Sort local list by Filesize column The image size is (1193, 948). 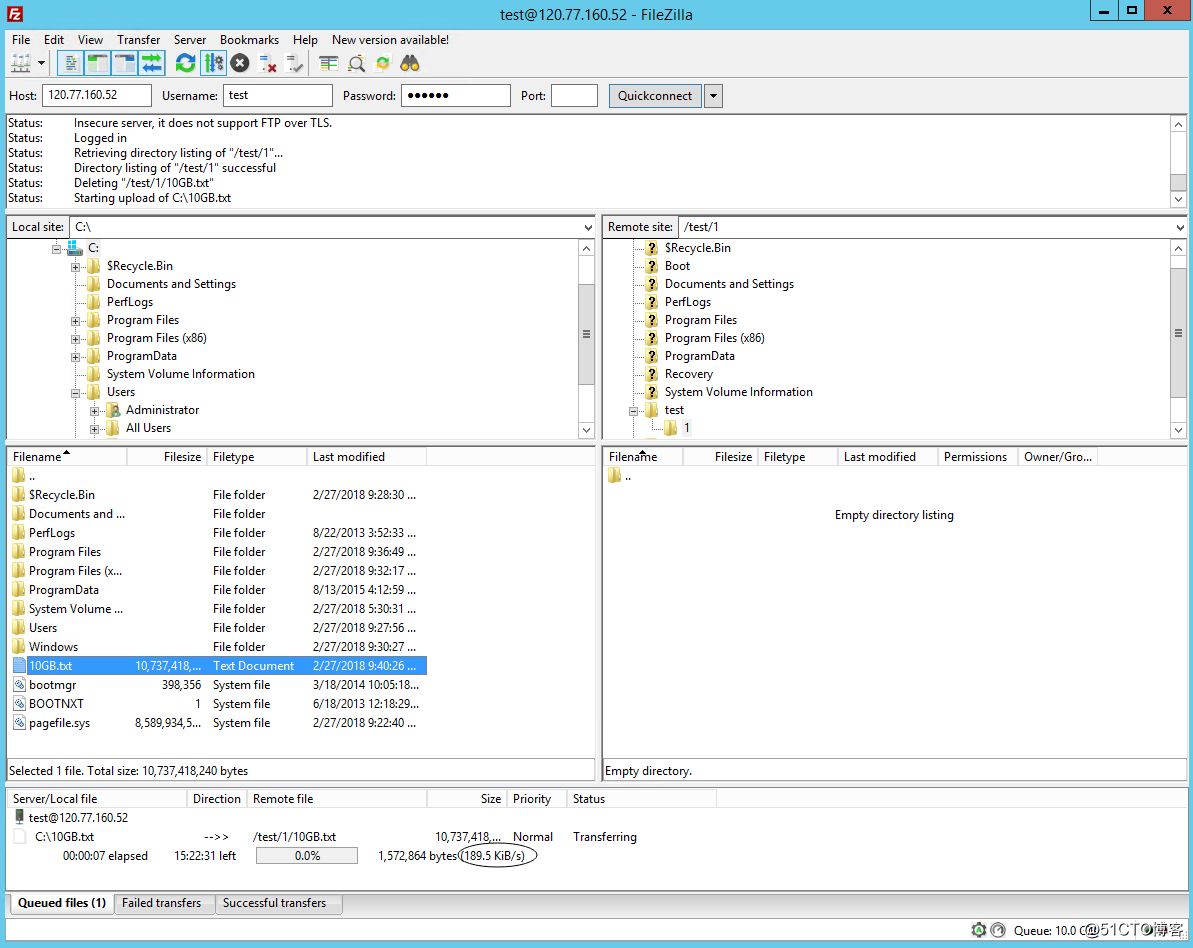(x=167, y=457)
